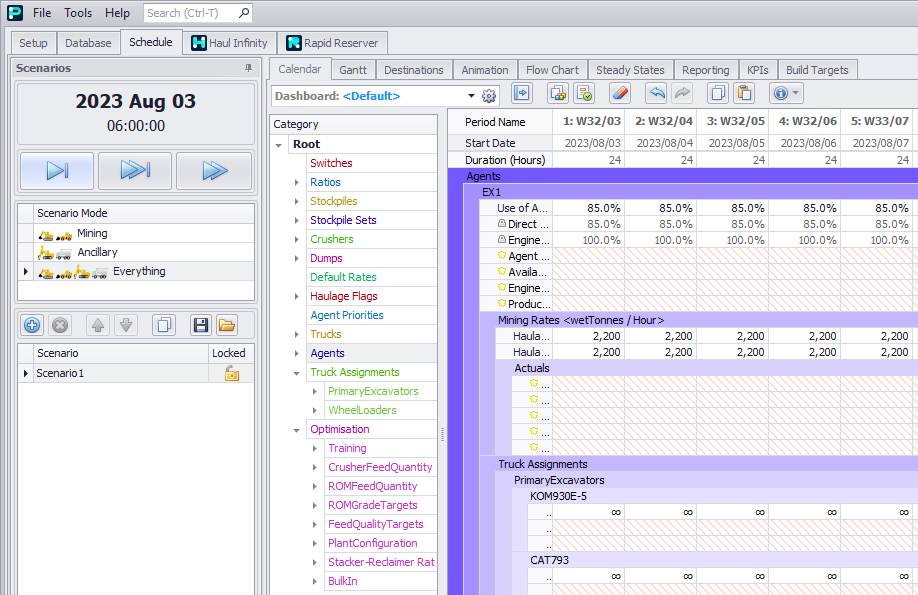Toggle the Scenario1 locked padlock
Viewport: 918px width, 595px height.
coord(231,373)
